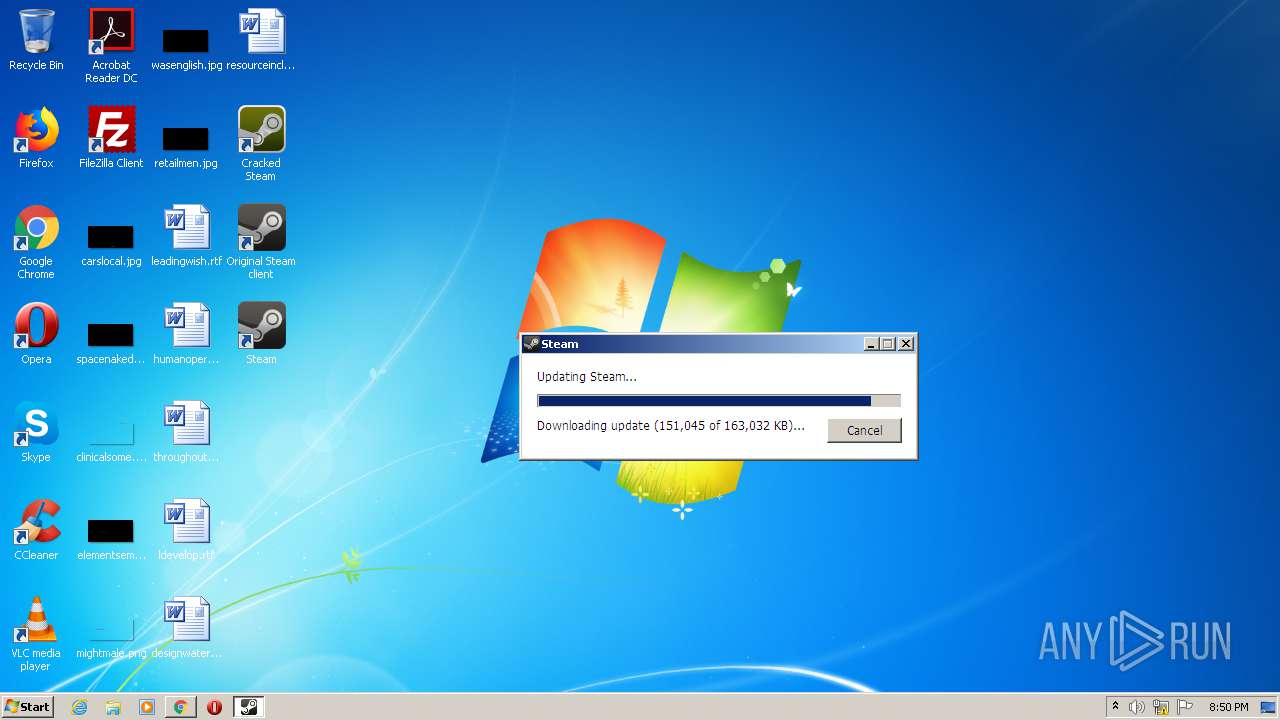Screen dimensions: 1280x720
Task: Open Opera from the taskbar
Action: pyautogui.click(x=214, y=707)
